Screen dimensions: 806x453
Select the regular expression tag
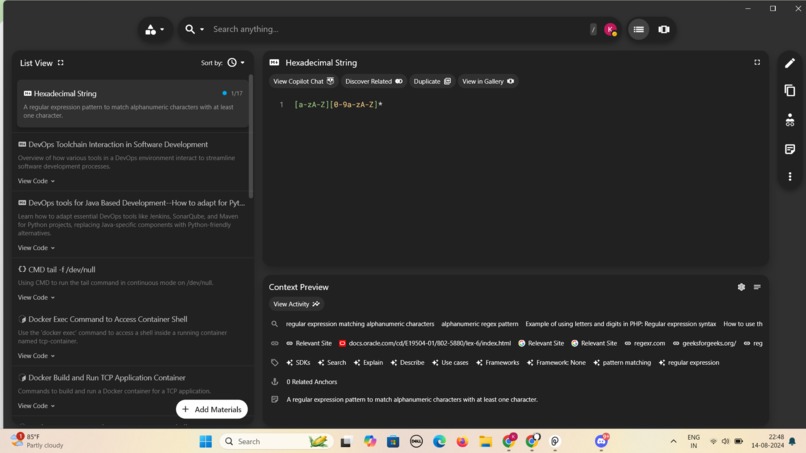pyautogui.click(x=689, y=363)
